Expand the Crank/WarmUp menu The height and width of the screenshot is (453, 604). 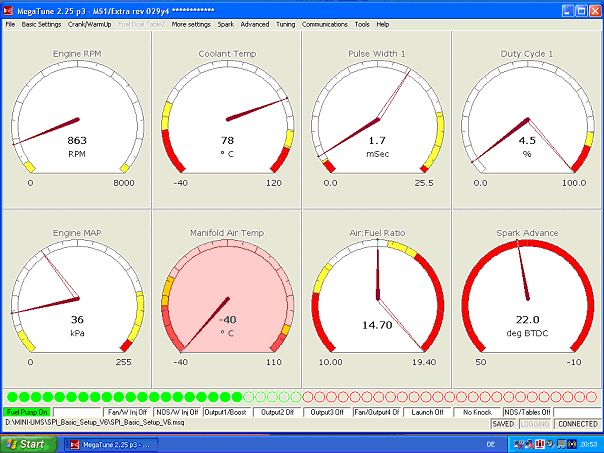tap(90, 24)
